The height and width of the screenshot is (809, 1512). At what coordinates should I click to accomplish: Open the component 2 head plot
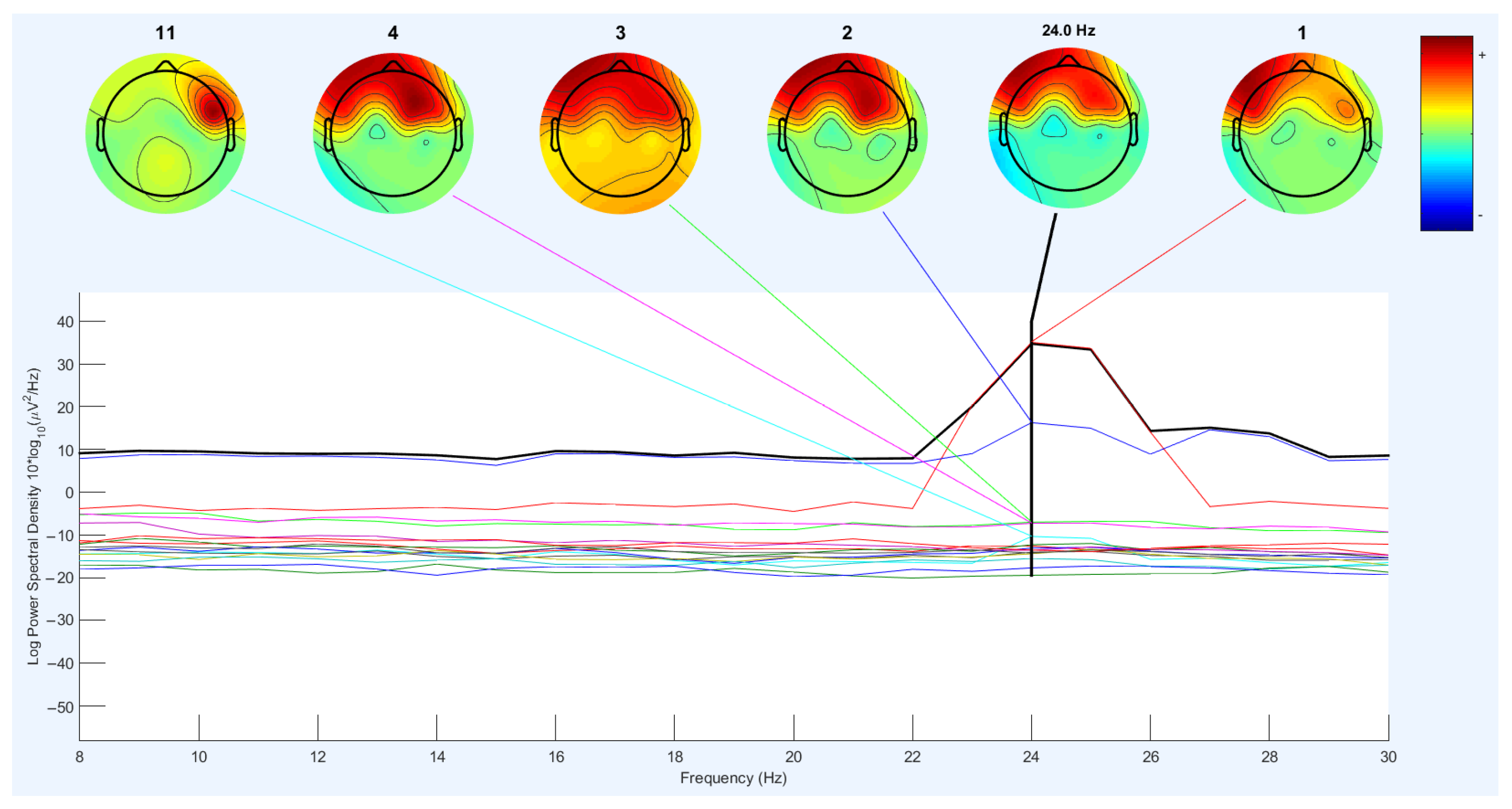[x=847, y=134]
